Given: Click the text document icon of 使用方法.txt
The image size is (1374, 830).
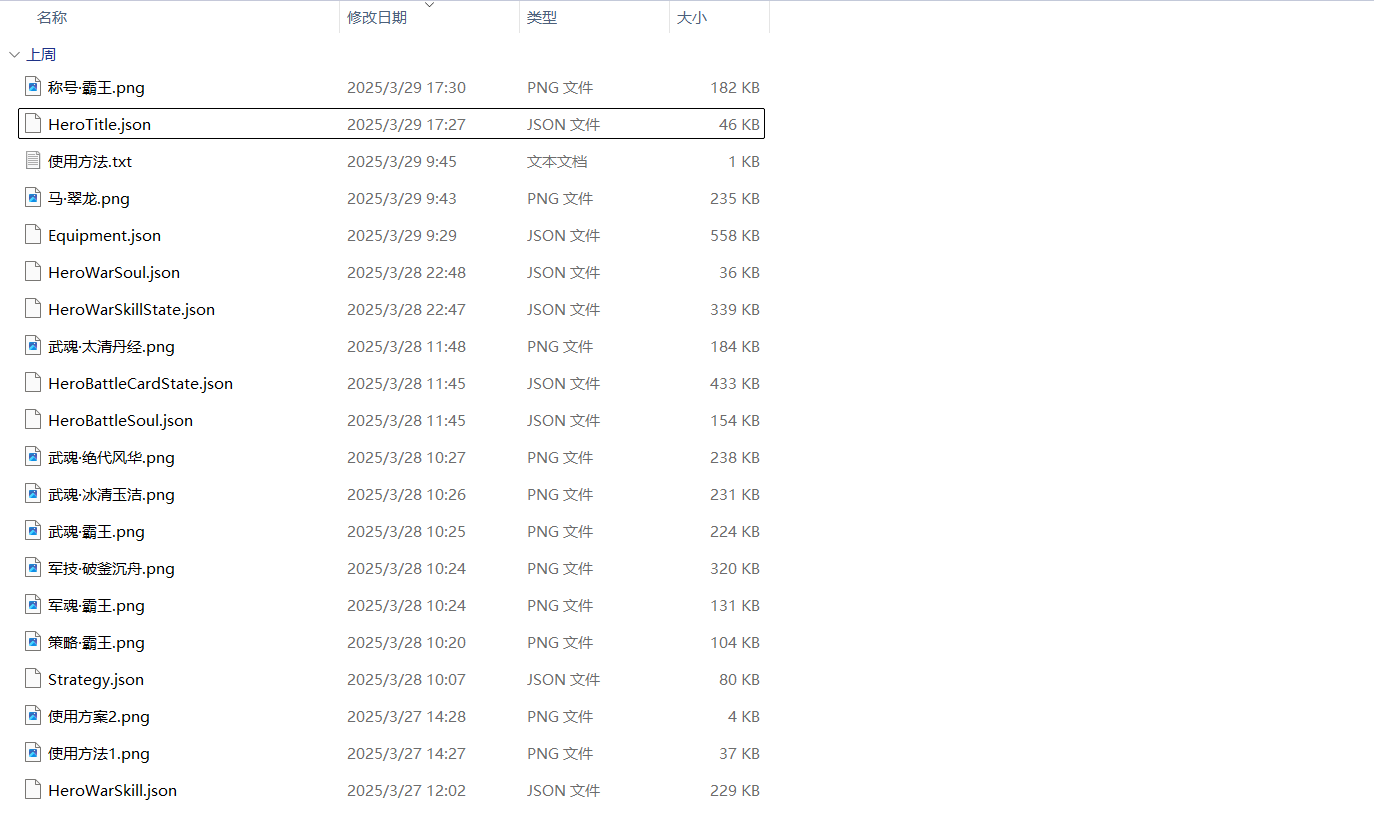Looking at the screenshot, I should pos(33,161).
